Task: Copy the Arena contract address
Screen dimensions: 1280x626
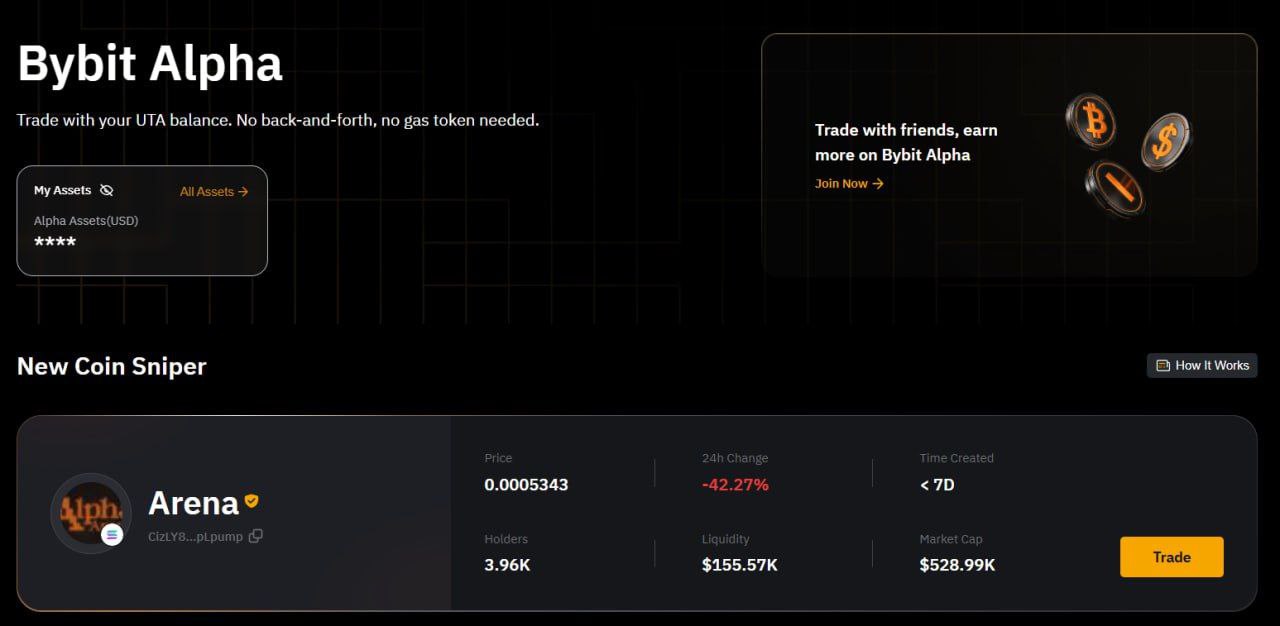Action: click(x=256, y=536)
